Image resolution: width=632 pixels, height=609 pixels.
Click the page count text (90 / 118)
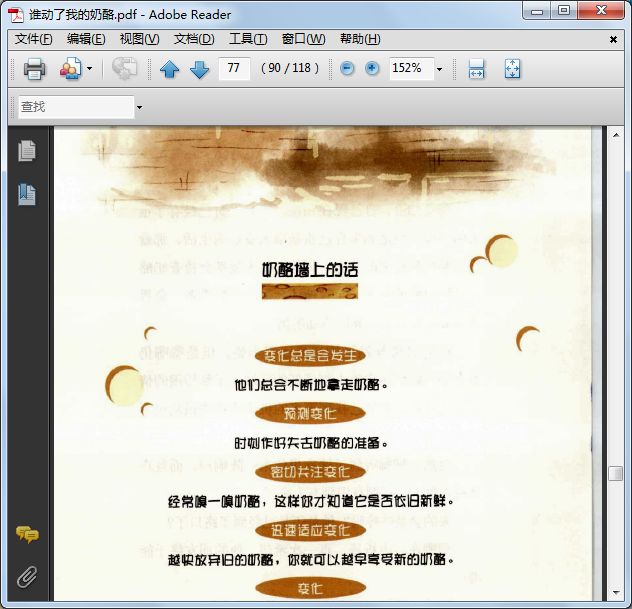tap(290, 68)
